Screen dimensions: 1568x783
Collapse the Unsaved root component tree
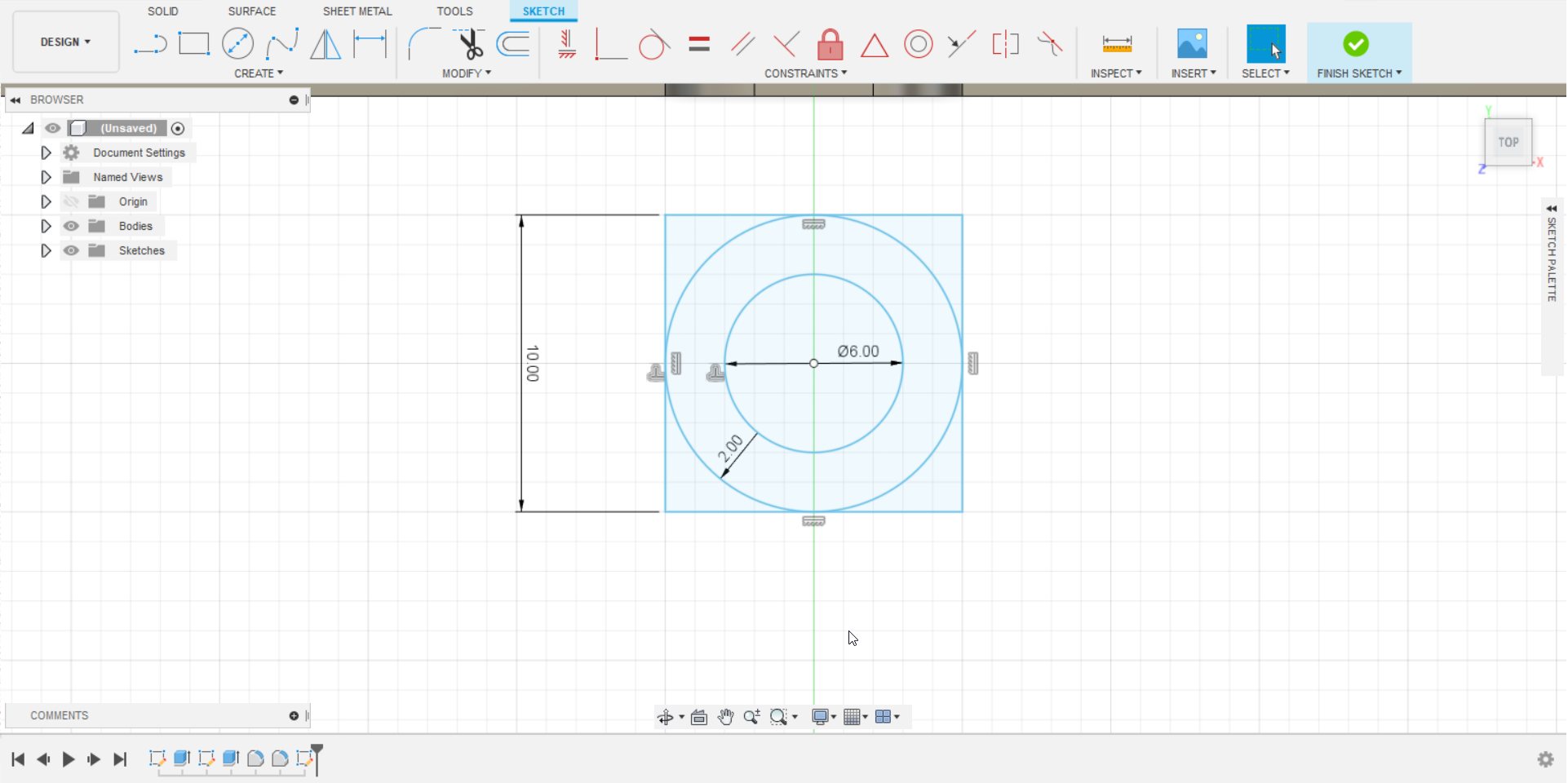(28, 128)
